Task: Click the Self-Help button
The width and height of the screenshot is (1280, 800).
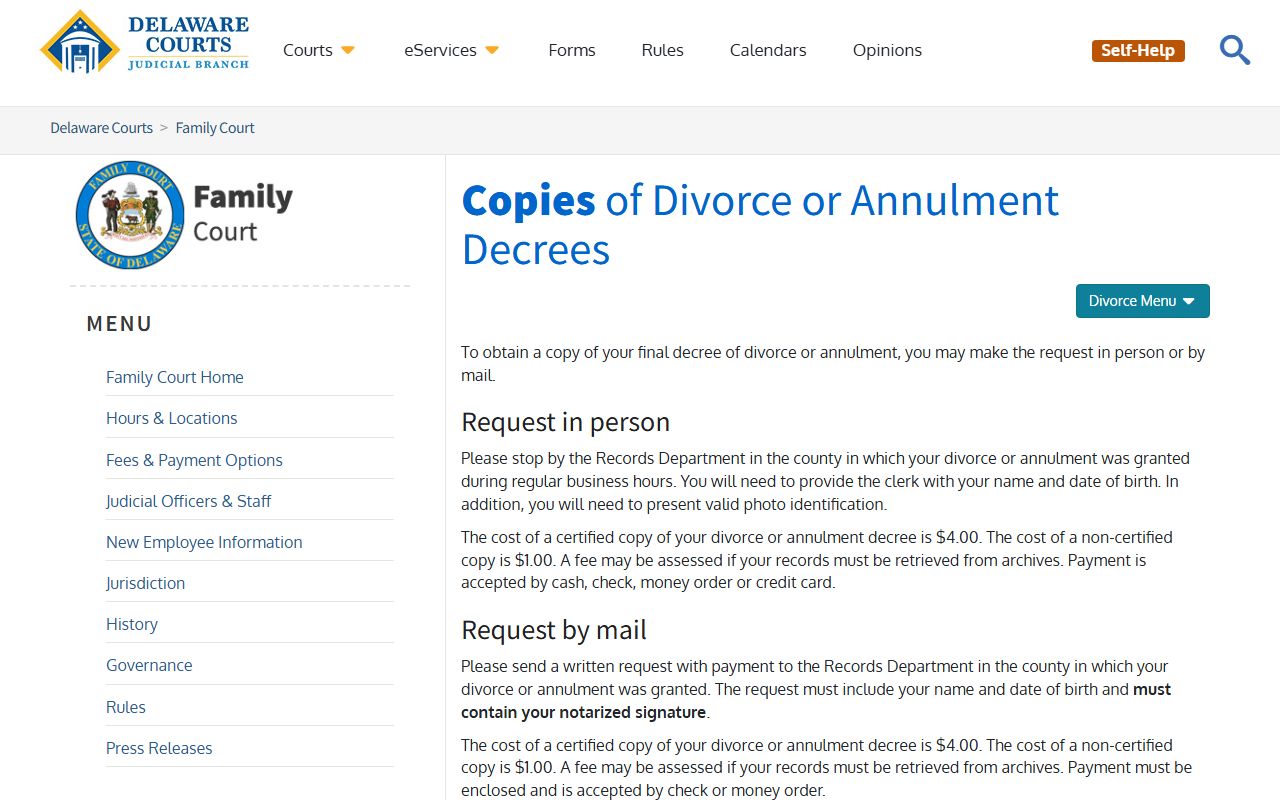Action: point(1138,51)
